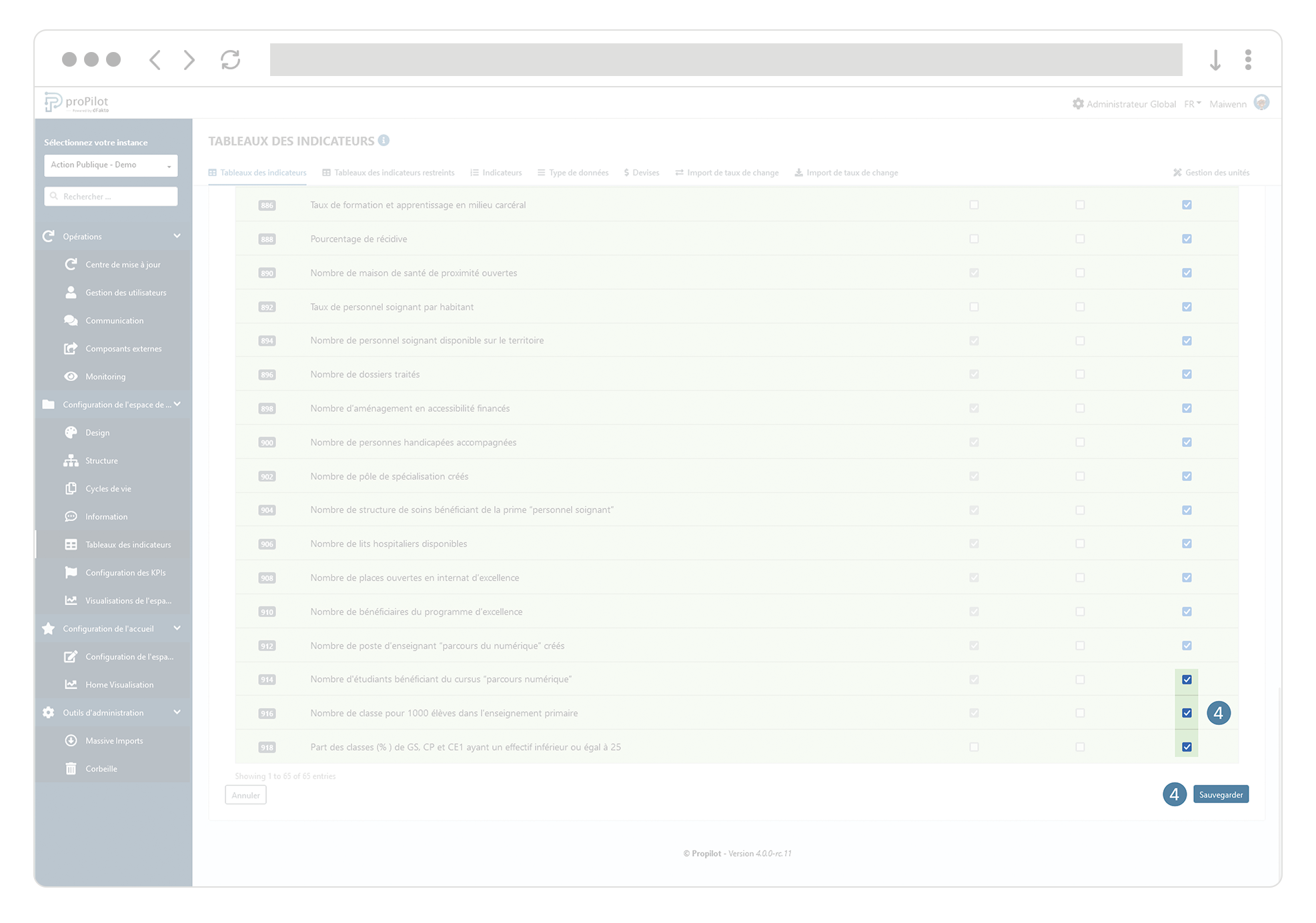Open the Action Publique - Demo instance dropdown
This screenshot has height=923, width=1316.
pyautogui.click(x=110, y=165)
